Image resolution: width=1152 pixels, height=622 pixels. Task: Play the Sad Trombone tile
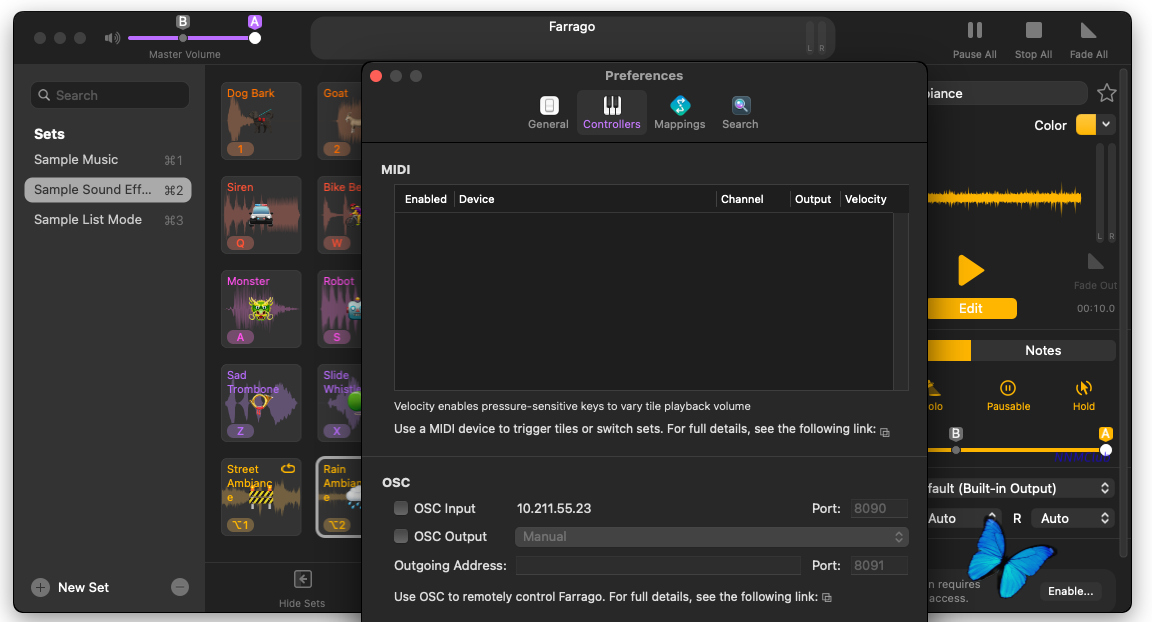point(261,402)
